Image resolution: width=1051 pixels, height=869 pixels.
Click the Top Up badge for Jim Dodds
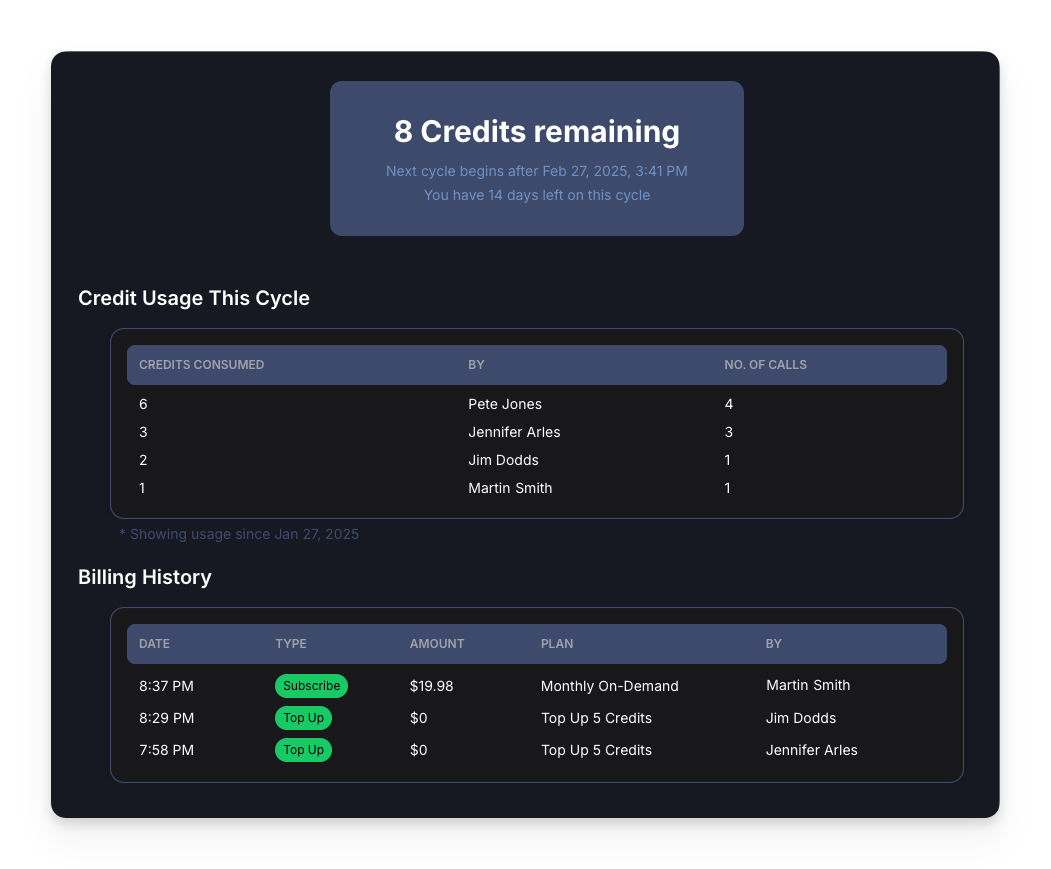pos(303,718)
